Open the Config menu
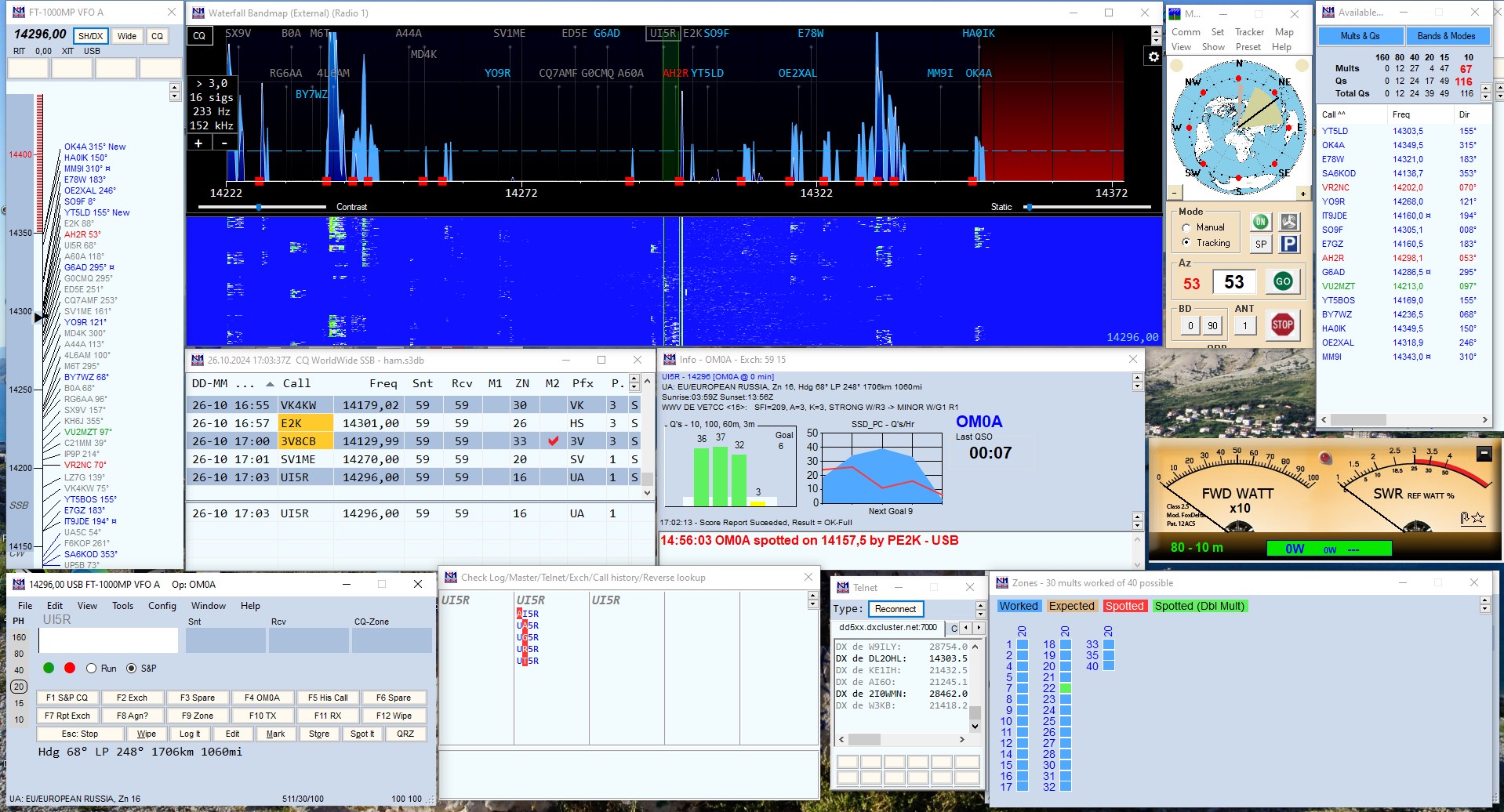The width and height of the screenshot is (1504, 812). tap(162, 606)
